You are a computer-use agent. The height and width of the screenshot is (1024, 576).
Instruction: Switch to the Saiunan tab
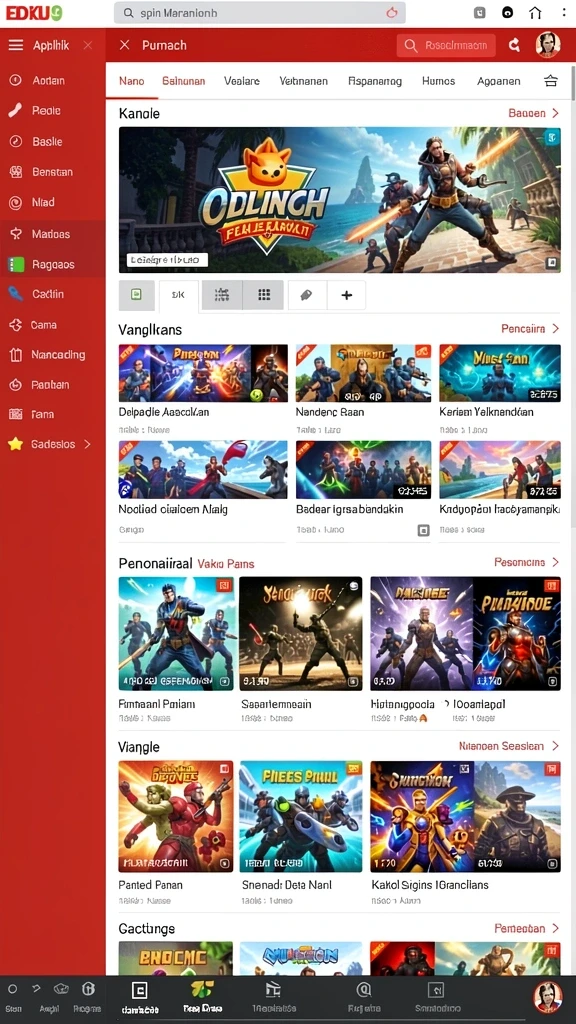coord(184,81)
